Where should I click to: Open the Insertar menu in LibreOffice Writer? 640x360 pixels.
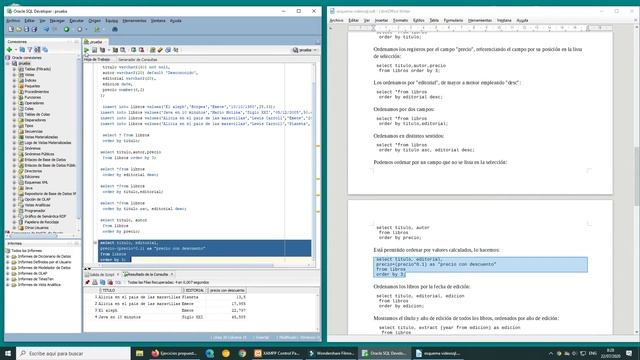(x=381, y=20)
